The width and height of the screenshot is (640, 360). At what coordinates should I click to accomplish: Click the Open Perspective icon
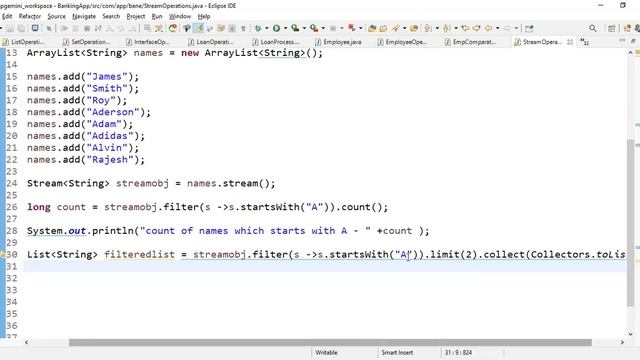(x=611, y=28)
